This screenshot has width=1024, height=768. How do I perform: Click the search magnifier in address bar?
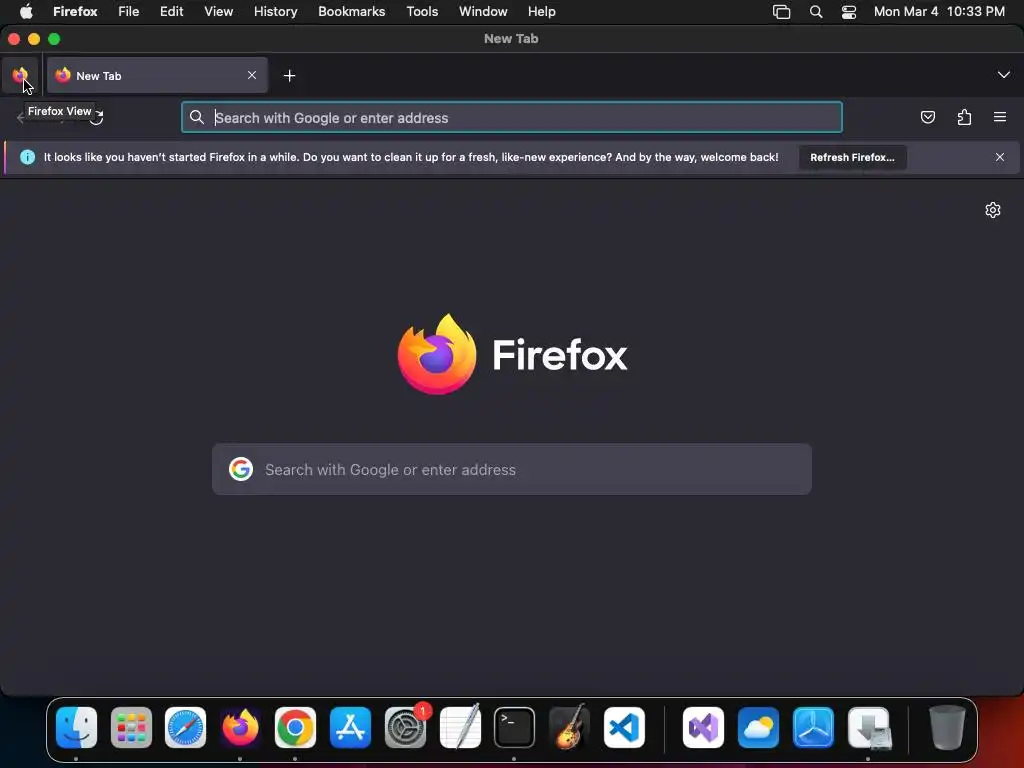pyautogui.click(x=197, y=118)
